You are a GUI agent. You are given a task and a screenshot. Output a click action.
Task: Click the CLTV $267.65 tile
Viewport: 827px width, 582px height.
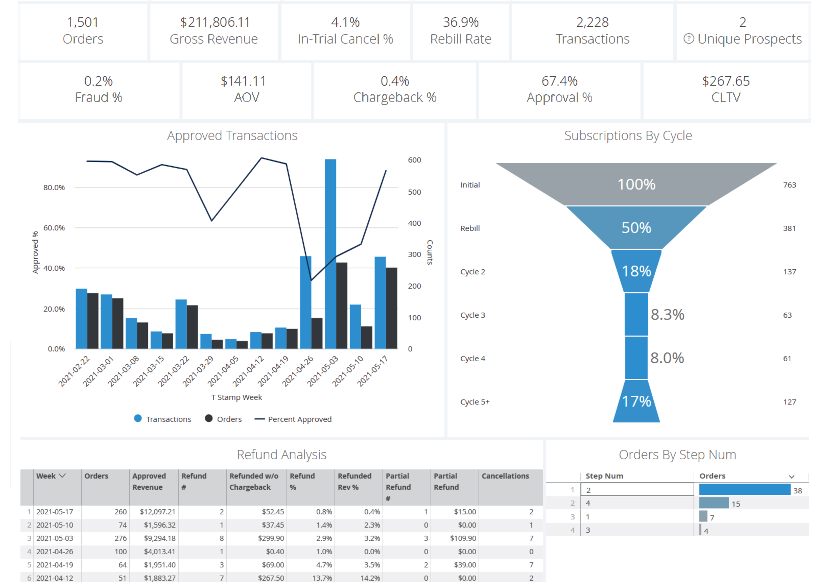pyautogui.click(x=726, y=89)
